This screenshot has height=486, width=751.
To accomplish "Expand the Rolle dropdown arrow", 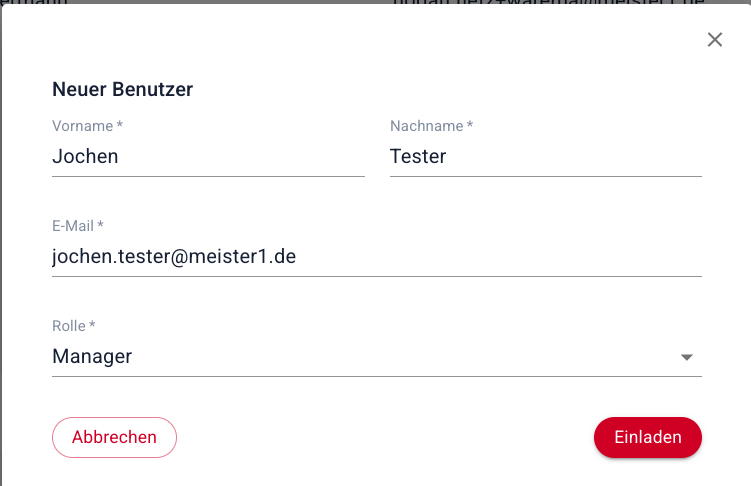I will 686,357.
